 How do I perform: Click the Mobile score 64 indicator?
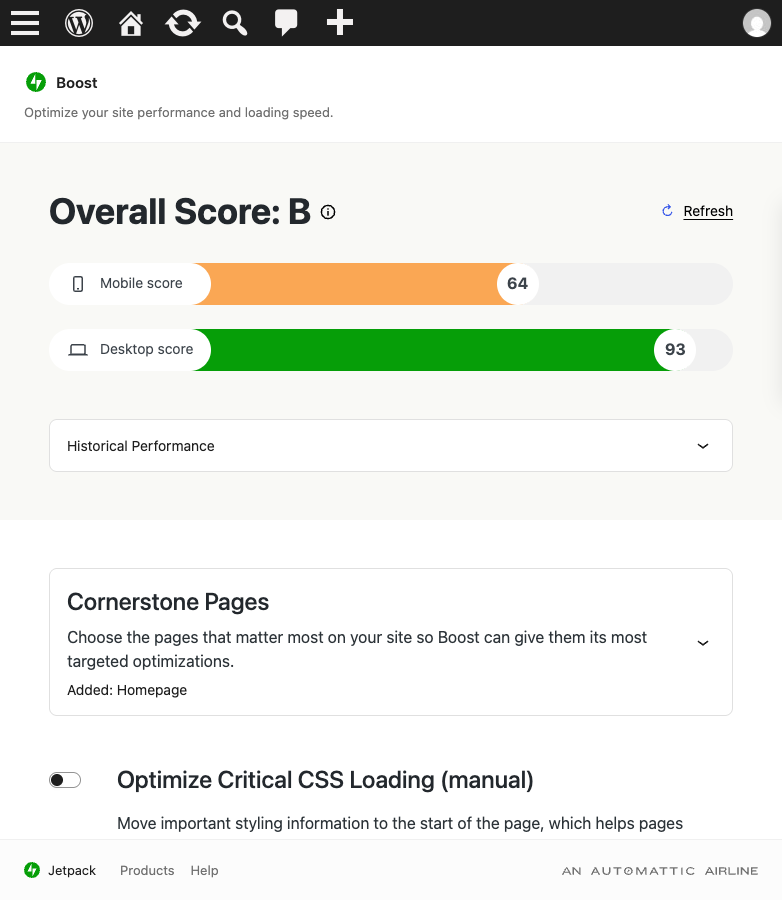pos(517,284)
